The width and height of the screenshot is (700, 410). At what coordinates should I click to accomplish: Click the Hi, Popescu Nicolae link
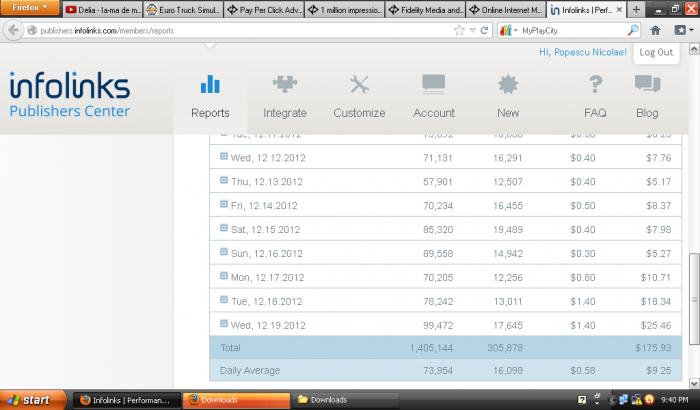pos(583,52)
